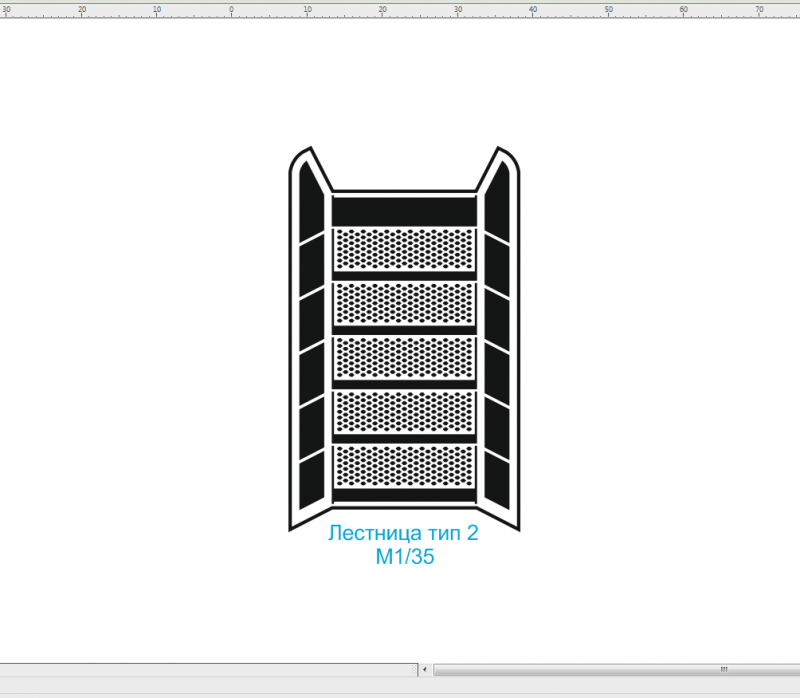Click the horizontal scrollbar thumb
The width and height of the screenshot is (800, 698).
(616, 669)
